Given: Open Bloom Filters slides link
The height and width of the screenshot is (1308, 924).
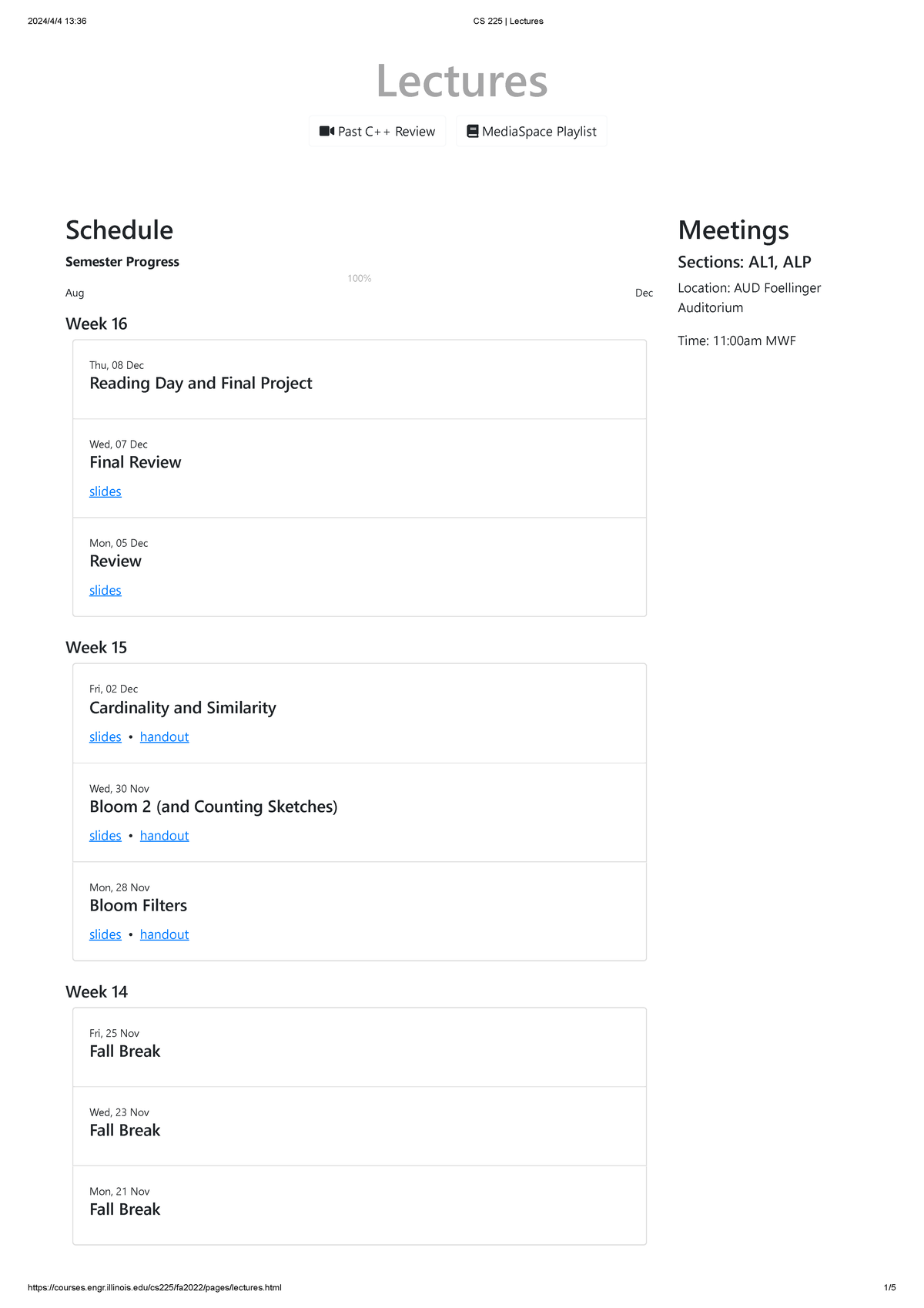Looking at the screenshot, I should (105, 934).
